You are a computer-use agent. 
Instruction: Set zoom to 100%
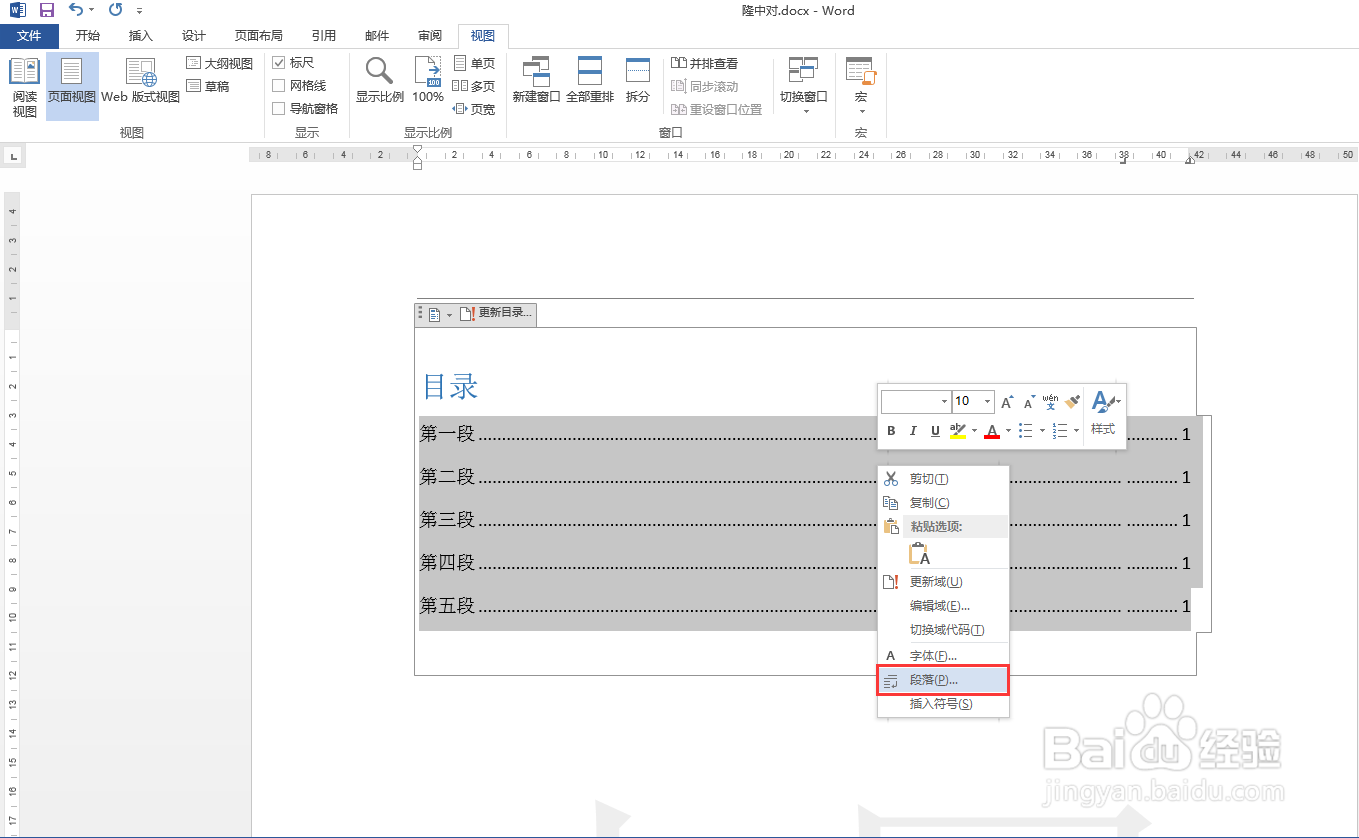pos(428,80)
